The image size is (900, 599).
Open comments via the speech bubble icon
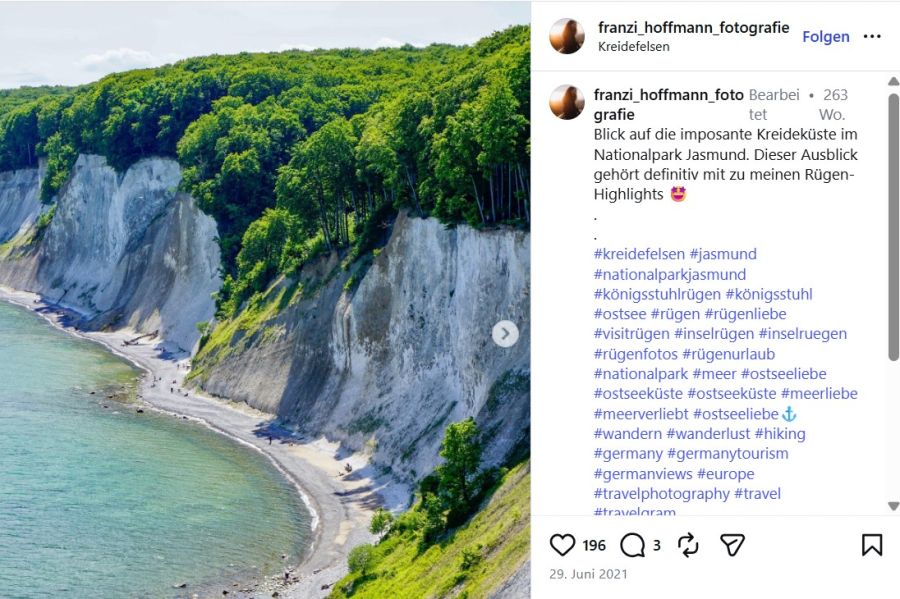pyautogui.click(x=633, y=545)
